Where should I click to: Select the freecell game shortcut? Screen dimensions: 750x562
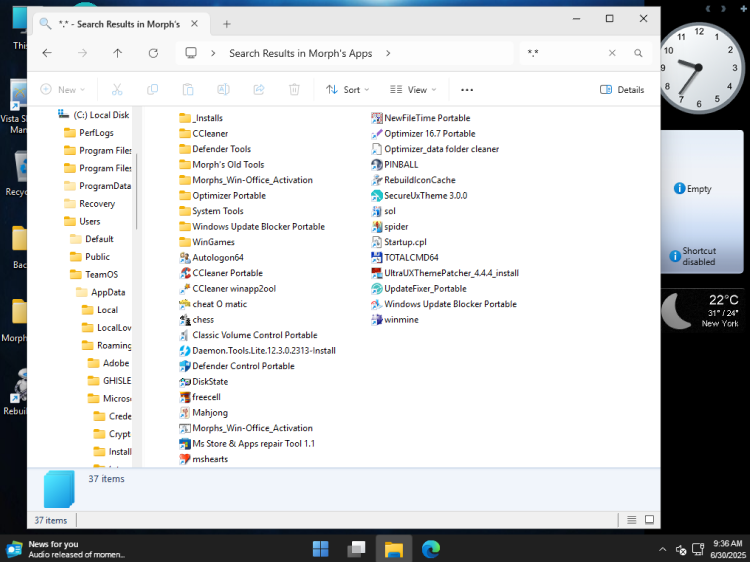pos(200,397)
